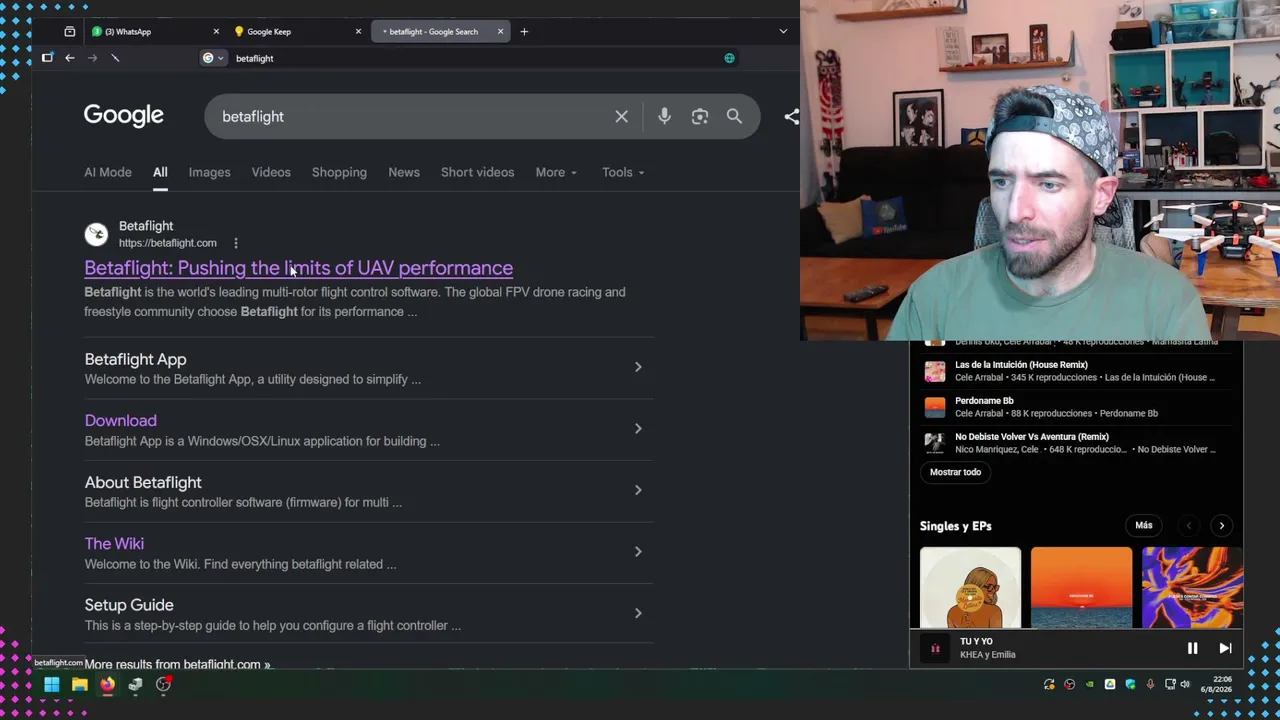The width and height of the screenshot is (1280, 720).
Task: Play the Perdoname Bb song thumbnail
Action: coord(934,407)
